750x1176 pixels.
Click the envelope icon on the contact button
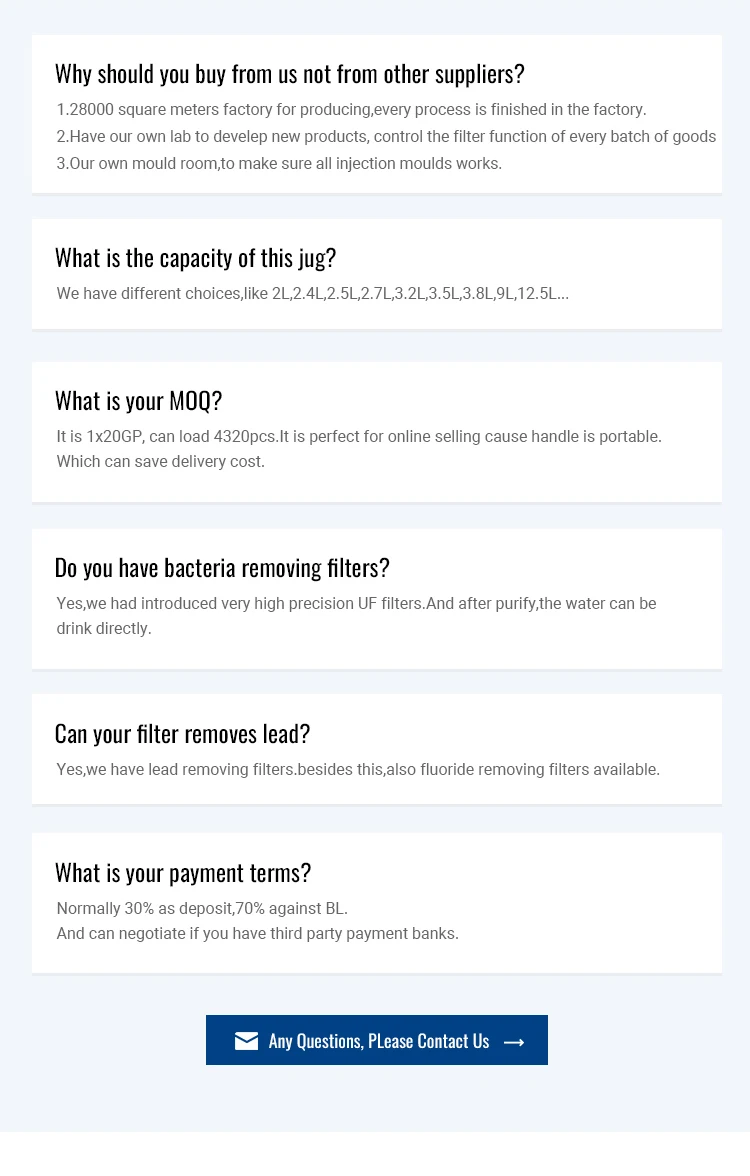pyautogui.click(x=246, y=1040)
